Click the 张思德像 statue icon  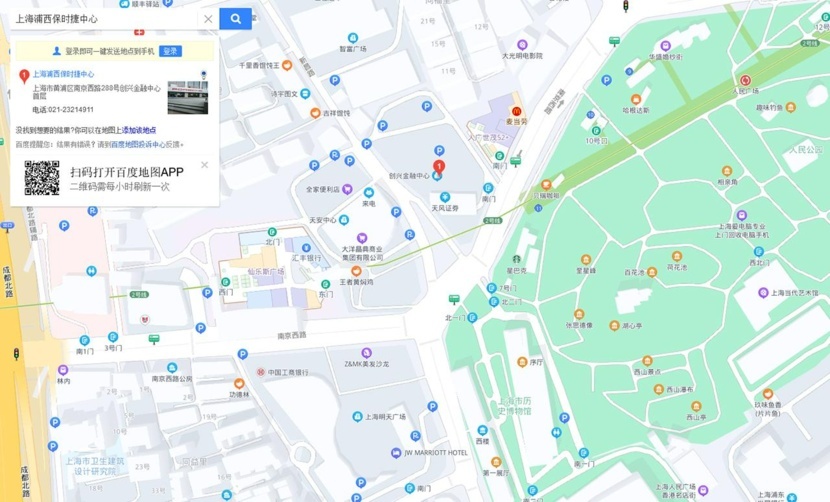pyautogui.click(x=579, y=314)
